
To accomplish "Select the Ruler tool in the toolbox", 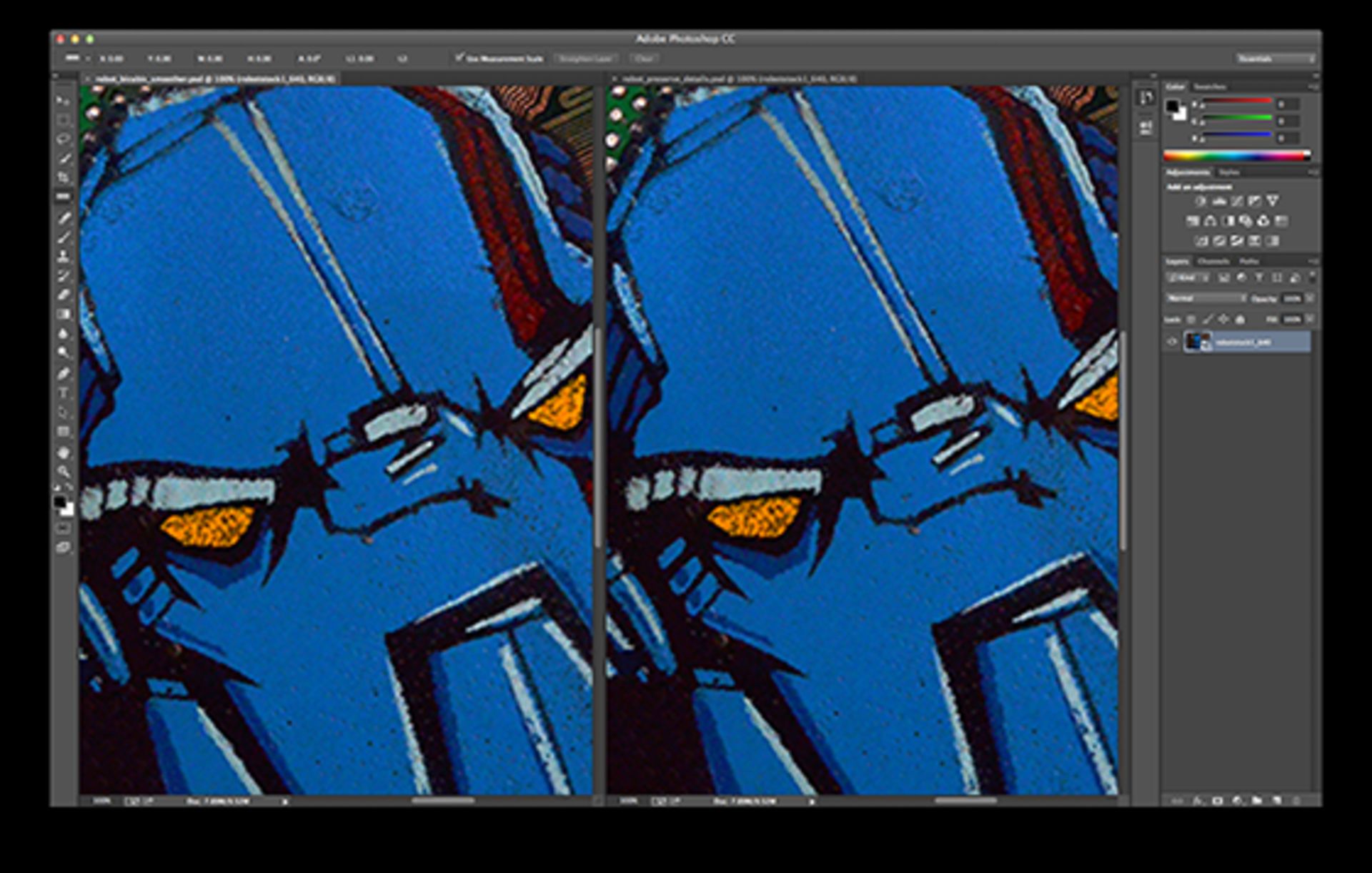I will tap(63, 197).
